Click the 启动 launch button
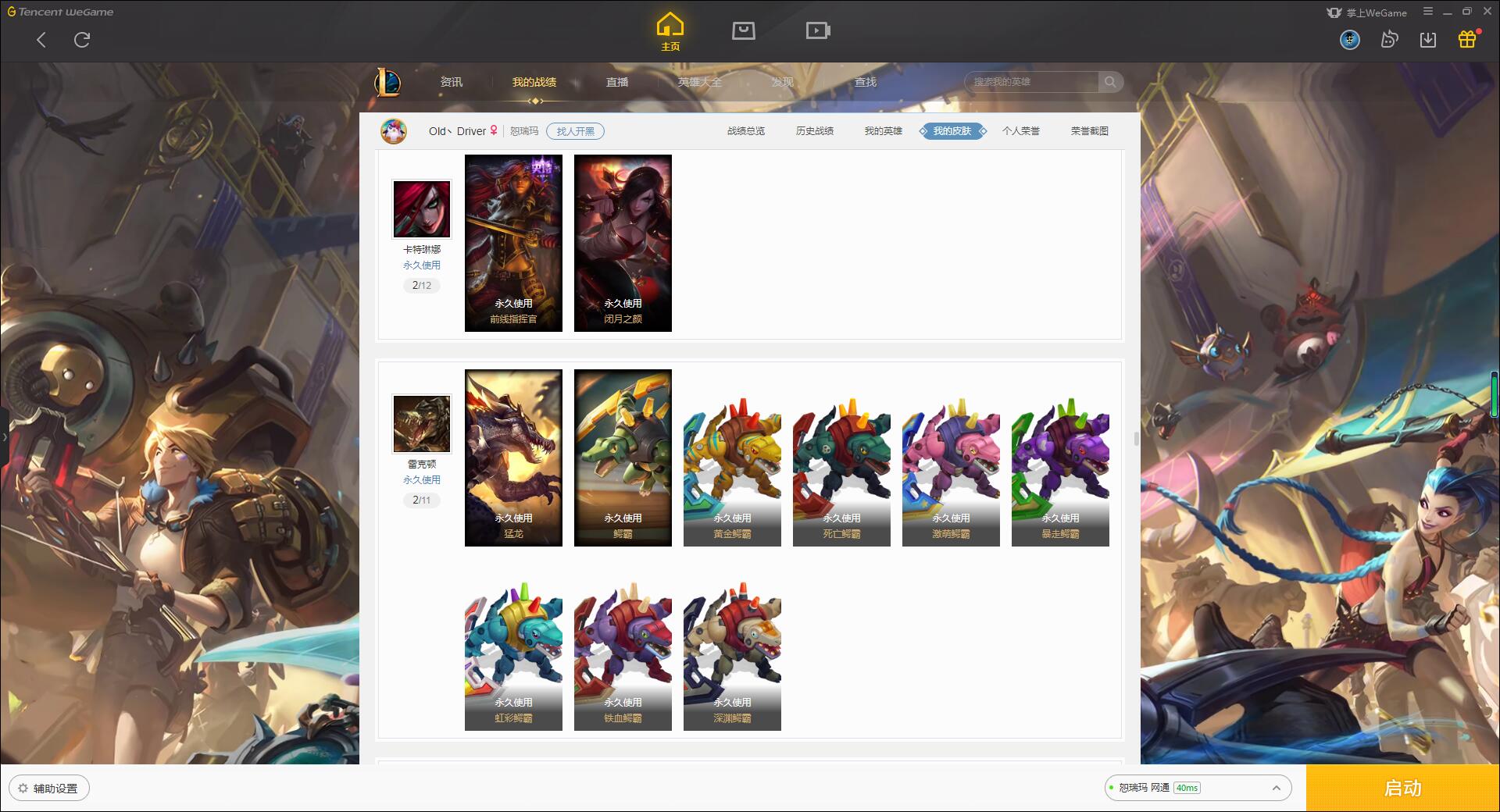This screenshot has height=812, width=1500. tap(1403, 789)
